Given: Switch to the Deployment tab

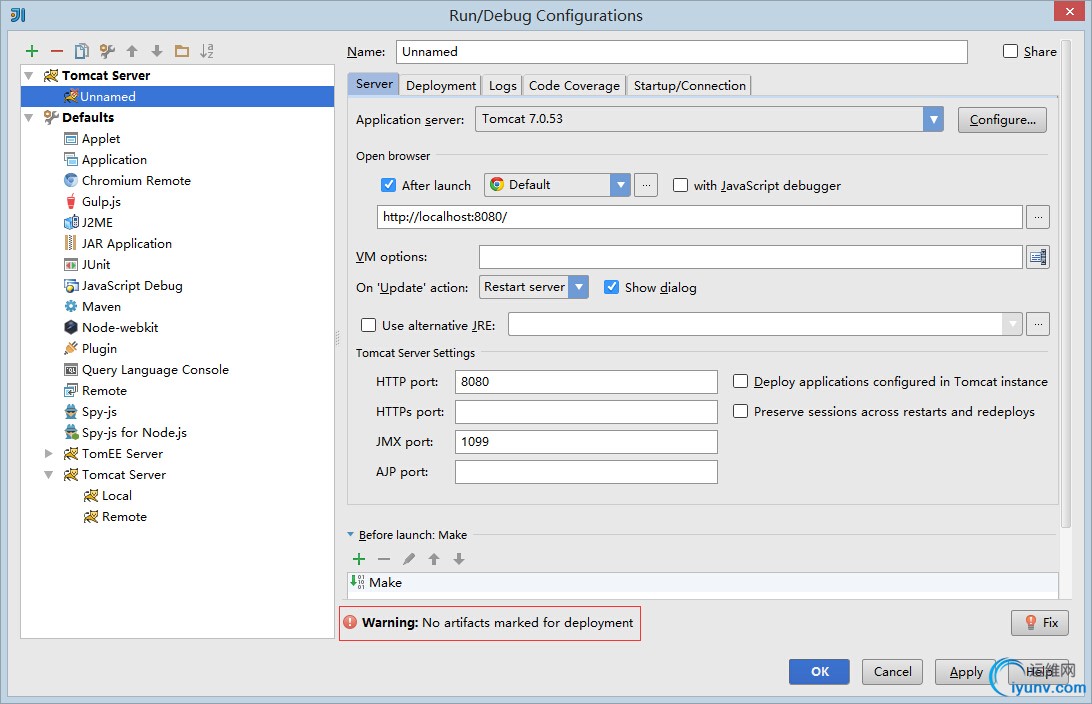Looking at the screenshot, I should 441,85.
